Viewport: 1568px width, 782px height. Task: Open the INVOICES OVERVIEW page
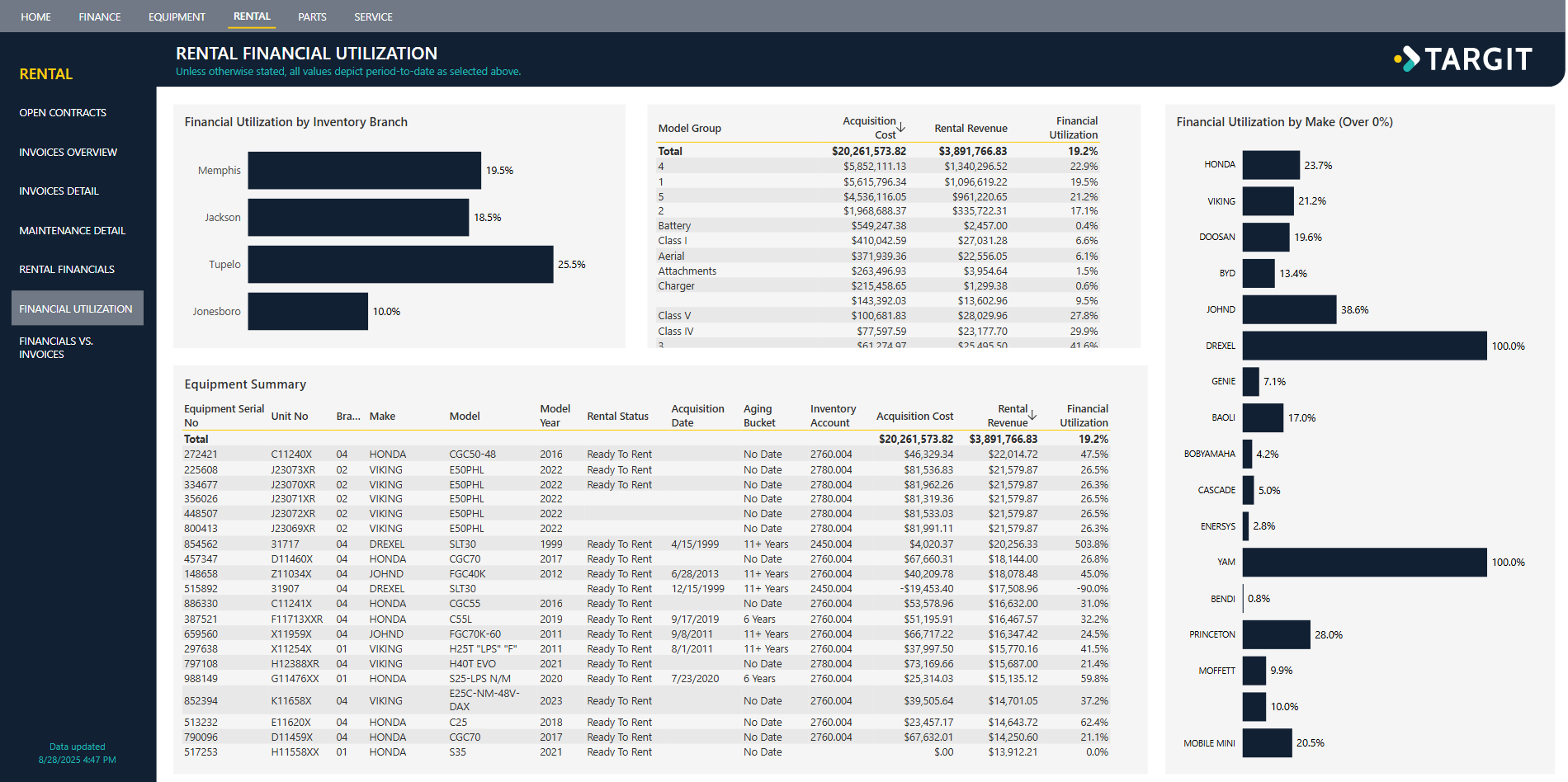[67, 152]
